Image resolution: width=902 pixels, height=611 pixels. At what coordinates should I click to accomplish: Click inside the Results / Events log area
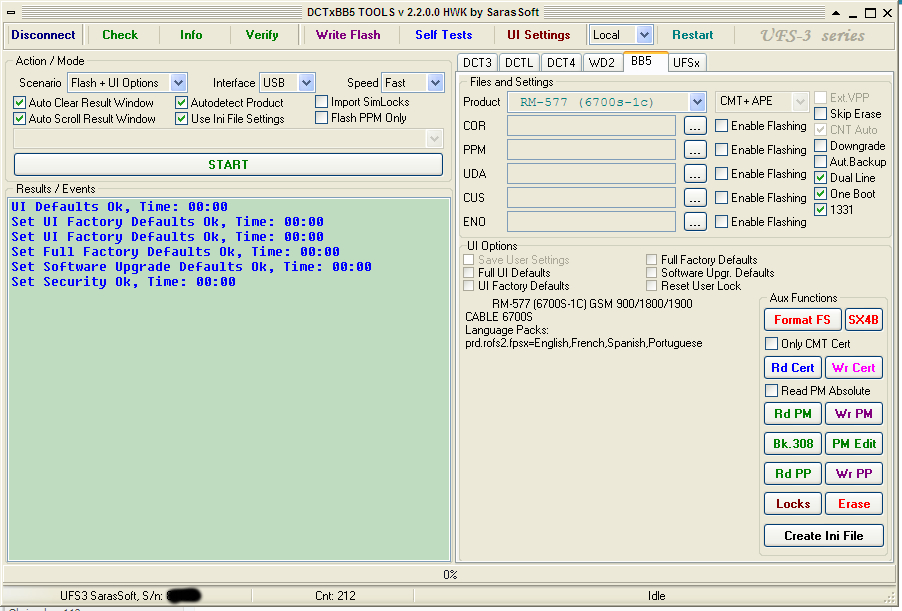229,379
